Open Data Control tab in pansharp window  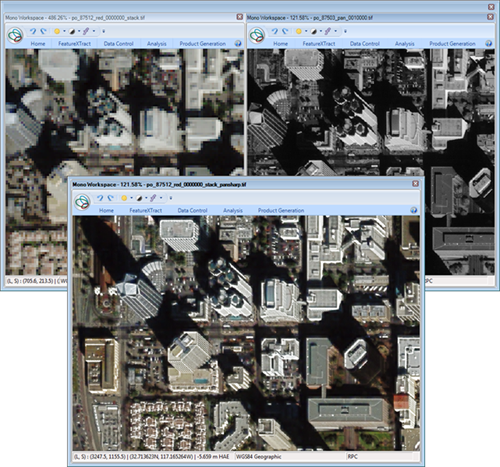(x=192, y=210)
